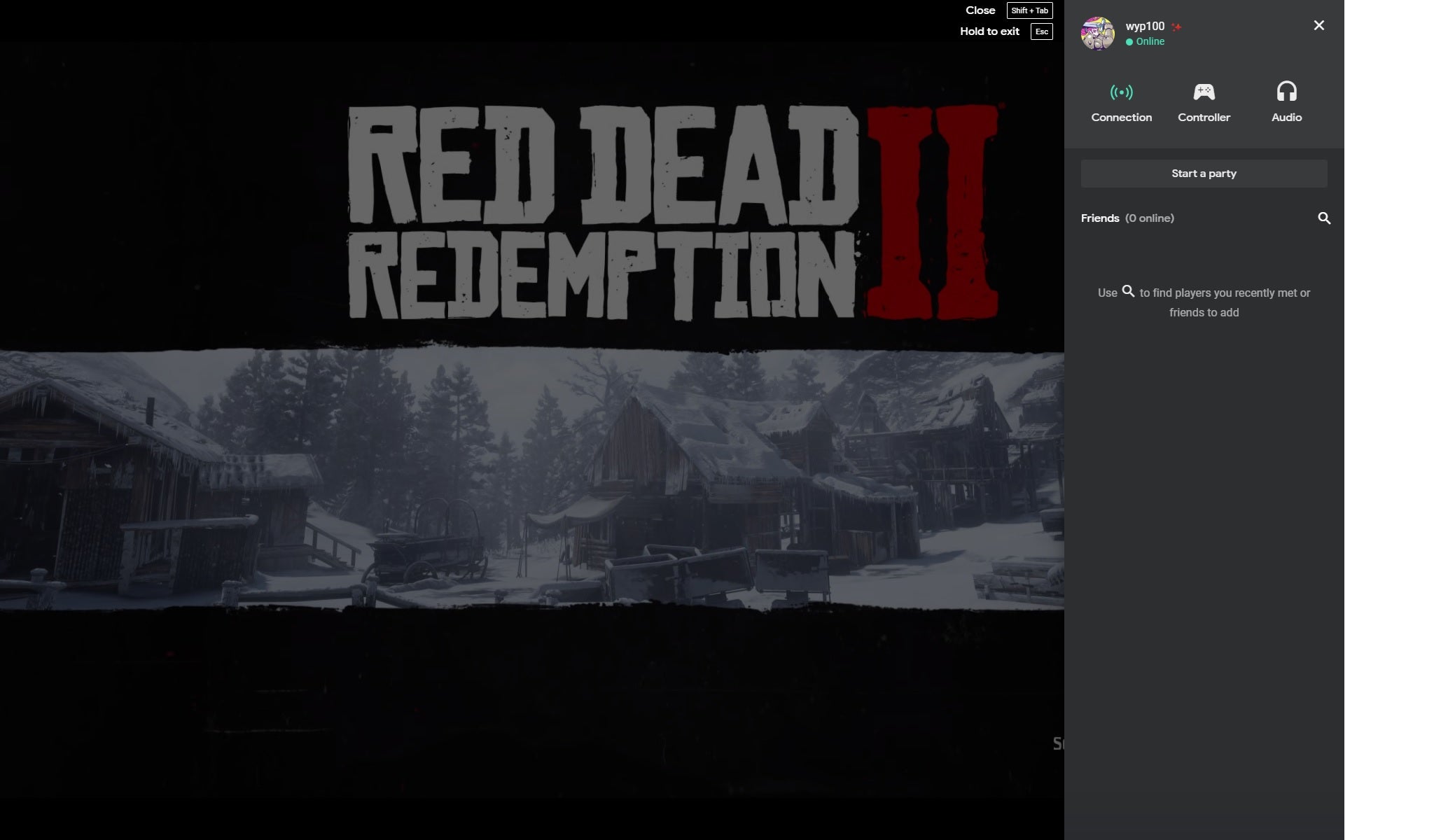Click the wyp100 profile avatar

coord(1097,34)
